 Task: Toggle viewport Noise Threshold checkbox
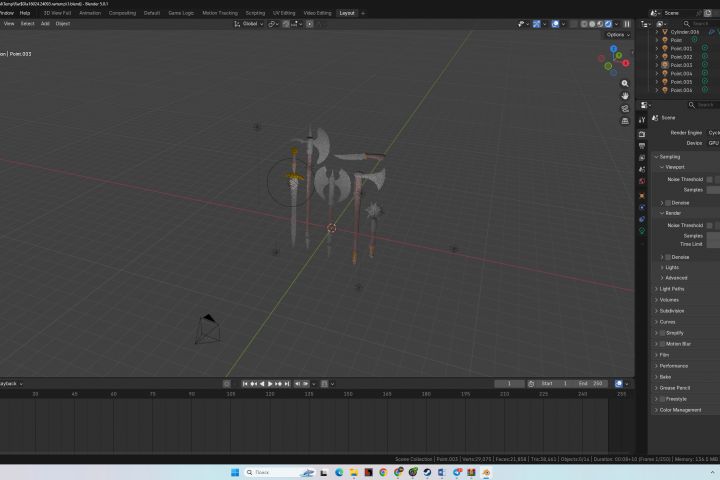click(710, 179)
